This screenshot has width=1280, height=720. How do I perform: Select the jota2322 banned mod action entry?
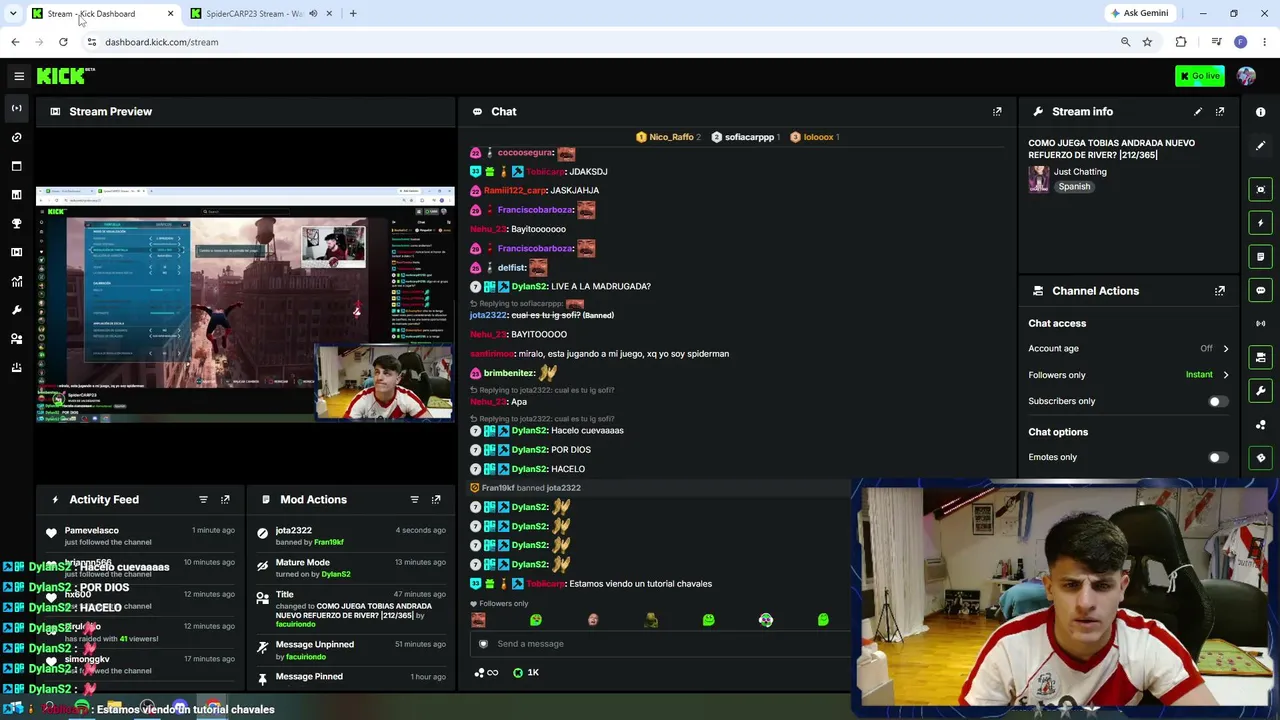click(350, 536)
